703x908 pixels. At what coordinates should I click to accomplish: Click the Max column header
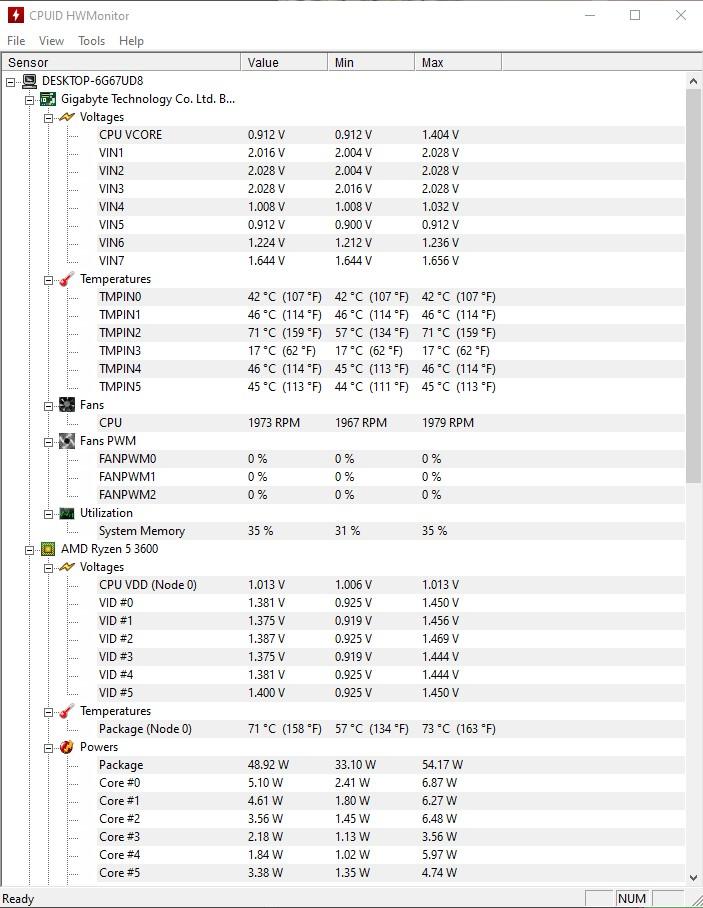click(458, 63)
